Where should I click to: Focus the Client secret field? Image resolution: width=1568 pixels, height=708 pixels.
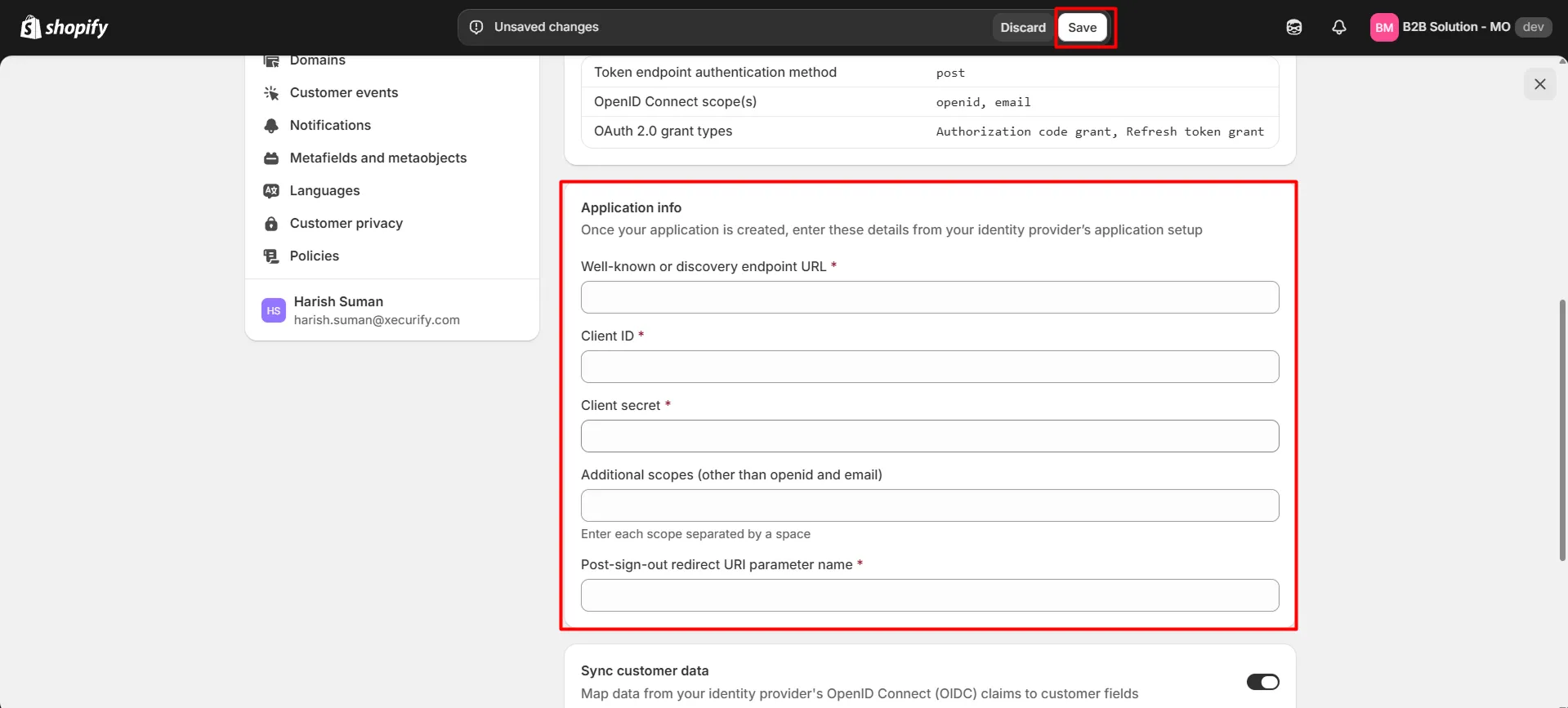pyautogui.click(x=930, y=436)
